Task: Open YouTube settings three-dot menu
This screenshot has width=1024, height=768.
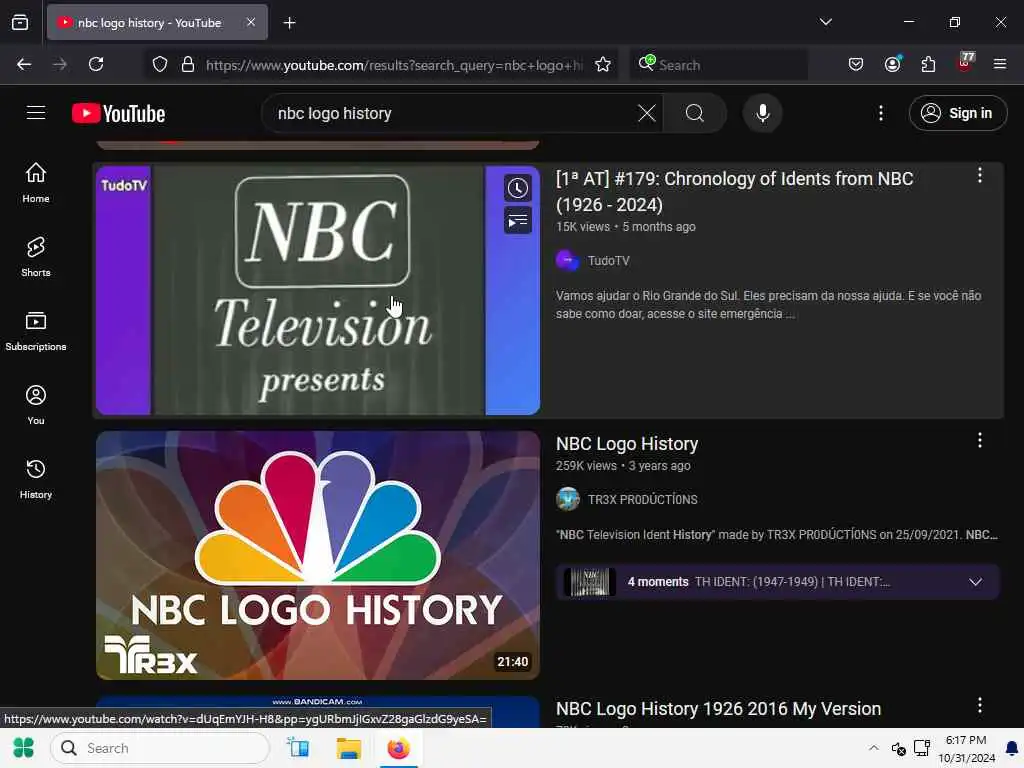Action: 881,113
